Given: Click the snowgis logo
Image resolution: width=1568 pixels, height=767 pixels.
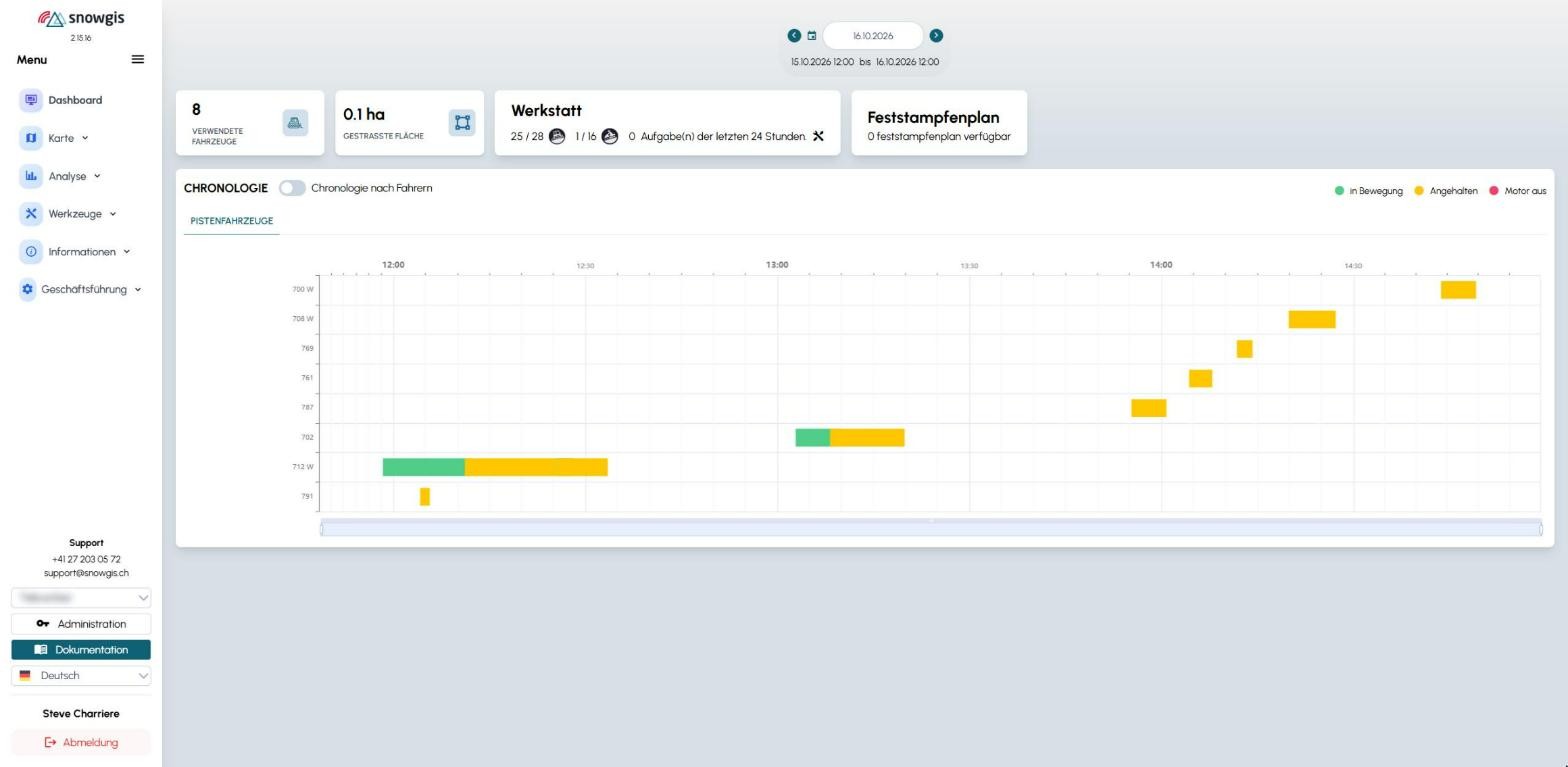Looking at the screenshot, I should click(81, 19).
